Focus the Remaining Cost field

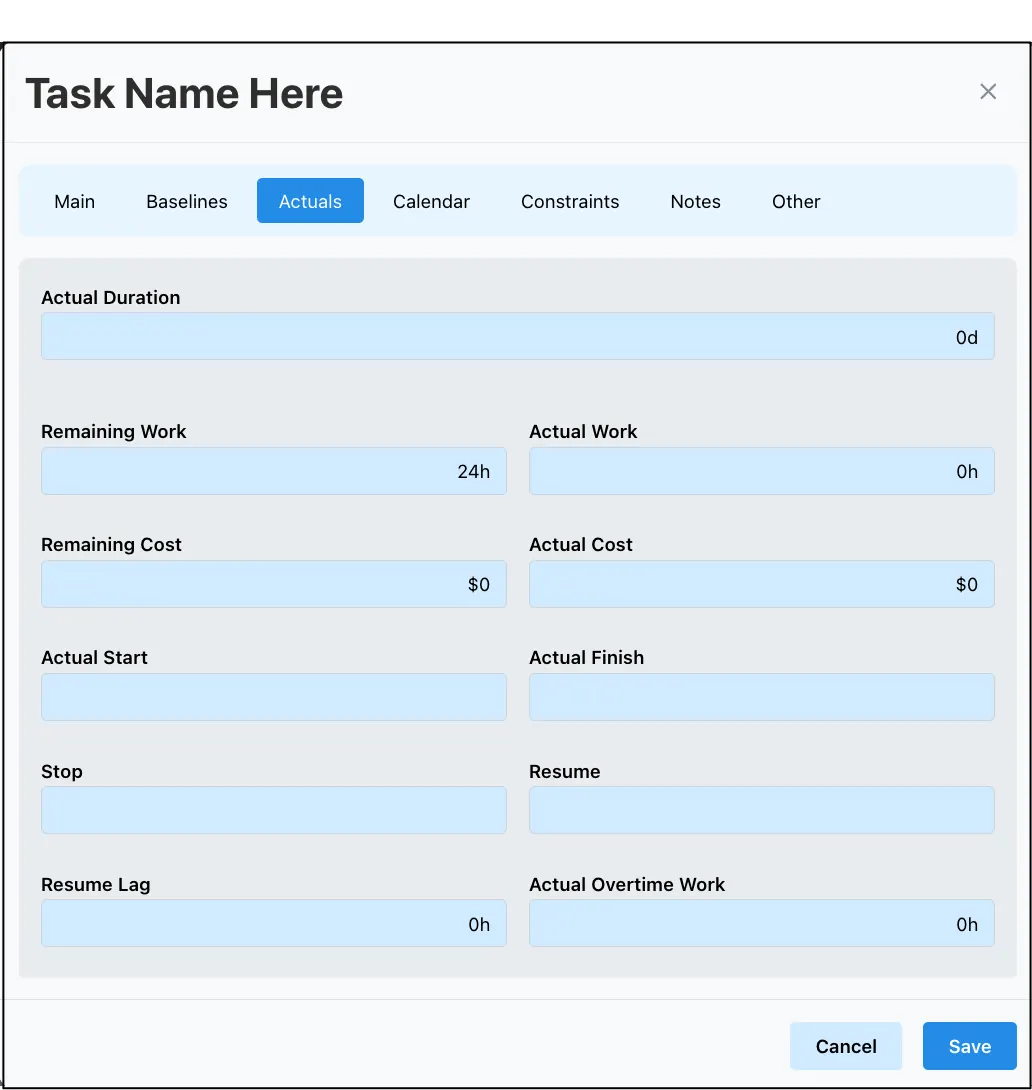coord(274,584)
